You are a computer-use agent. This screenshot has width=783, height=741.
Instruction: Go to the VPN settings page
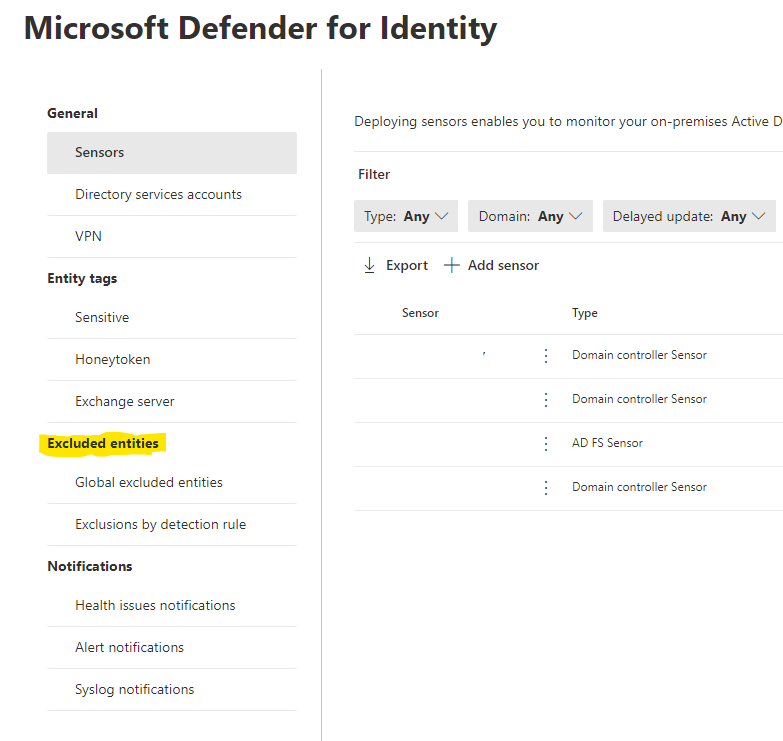[88, 236]
